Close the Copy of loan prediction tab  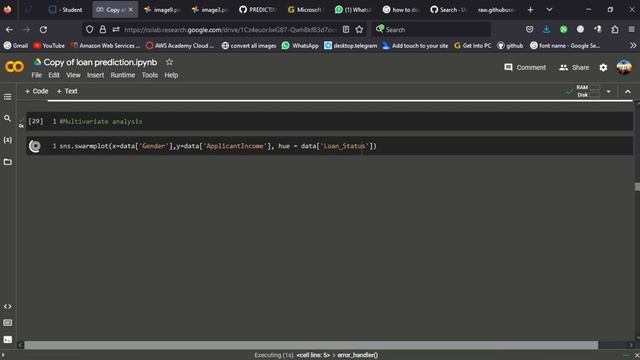click(x=131, y=10)
